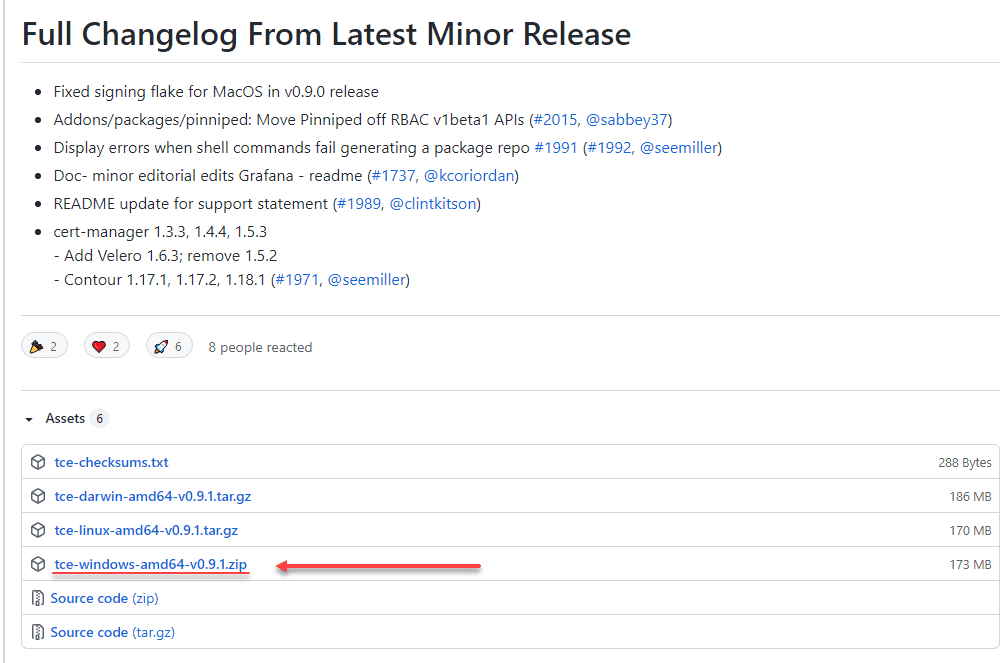Click package icon beside tce-checksums.txt
This screenshot has width=1001, height=663.
[x=38, y=462]
